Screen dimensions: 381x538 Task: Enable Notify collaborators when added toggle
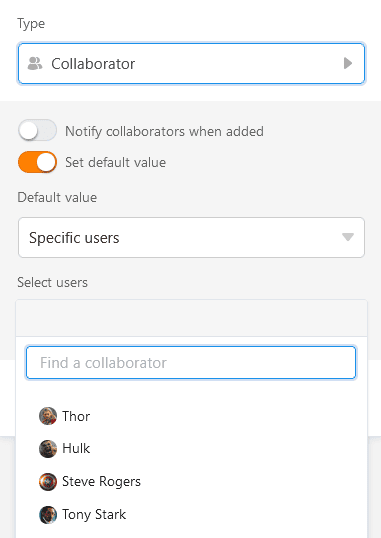point(37,130)
